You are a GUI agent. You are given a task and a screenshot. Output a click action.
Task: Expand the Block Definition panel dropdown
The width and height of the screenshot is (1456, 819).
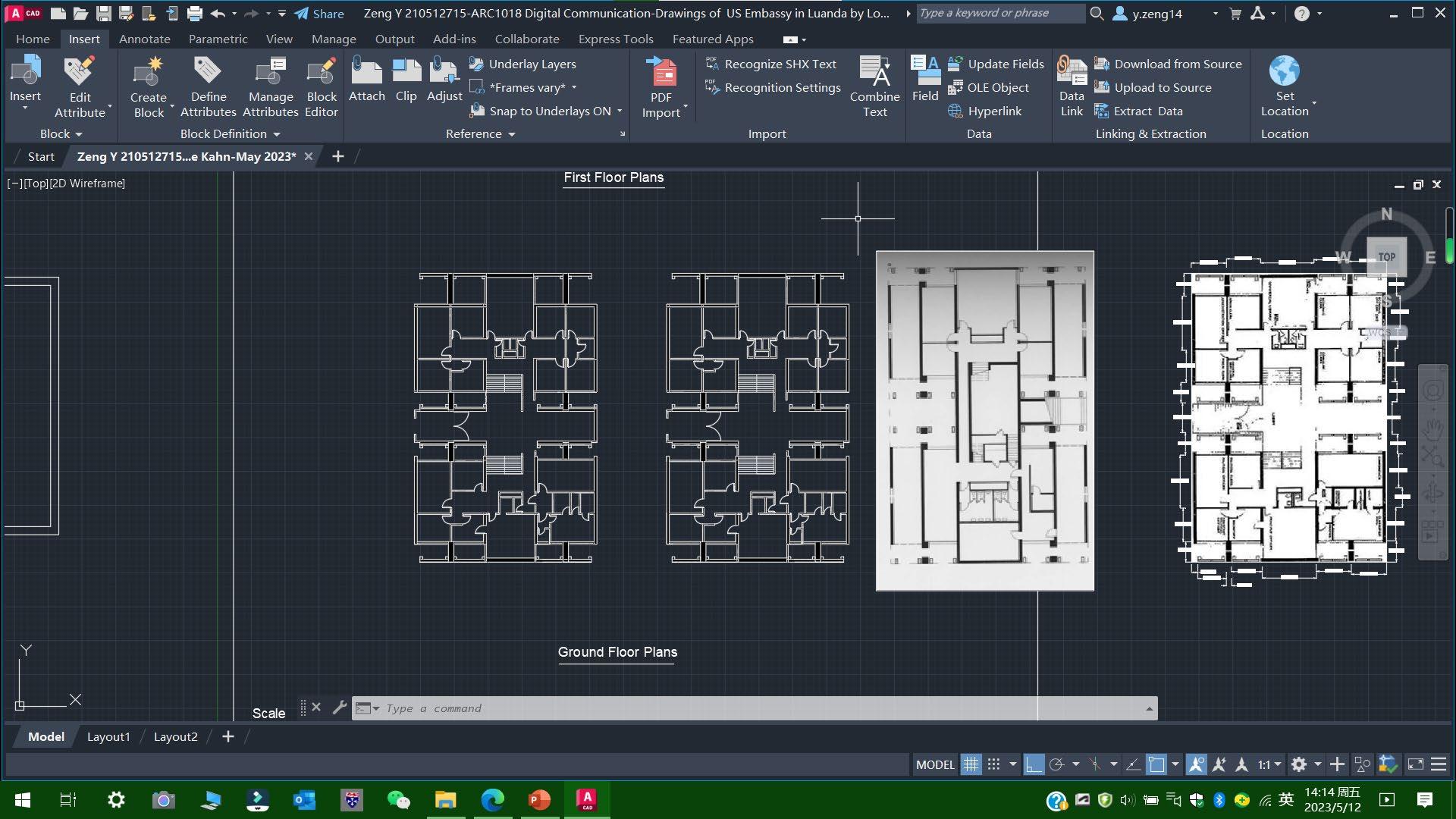click(x=276, y=134)
